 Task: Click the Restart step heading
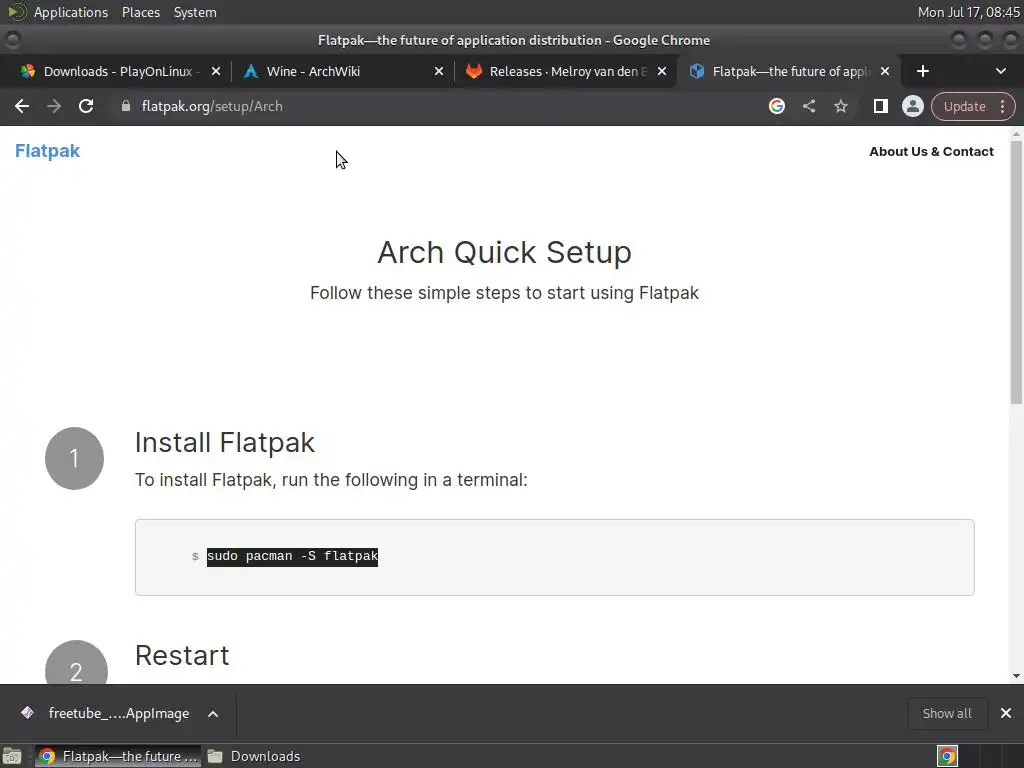pos(182,656)
